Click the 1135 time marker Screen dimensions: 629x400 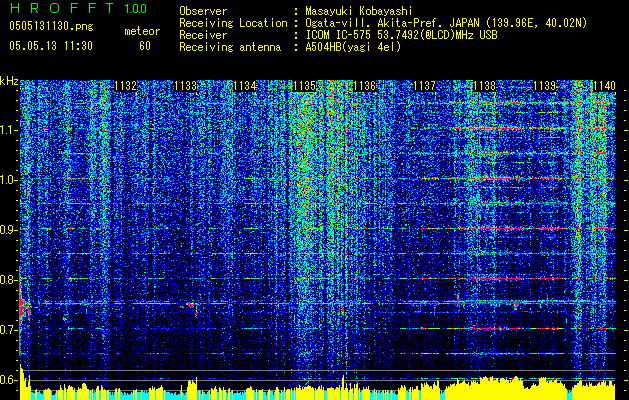point(305,86)
